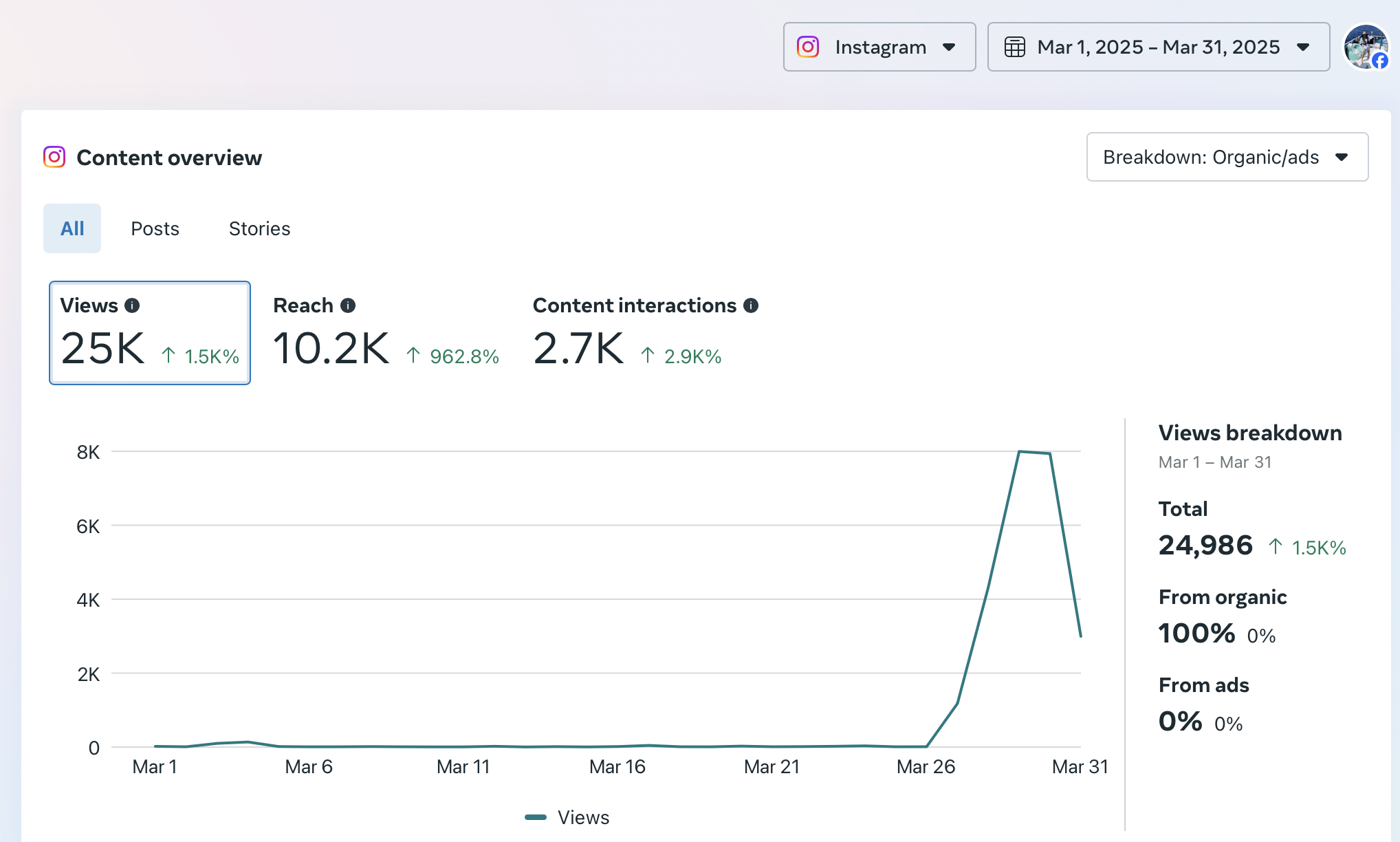This screenshot has height=842, width=1400.
Task: Click the calendar icon in date range
Action: click(1015, 47)
